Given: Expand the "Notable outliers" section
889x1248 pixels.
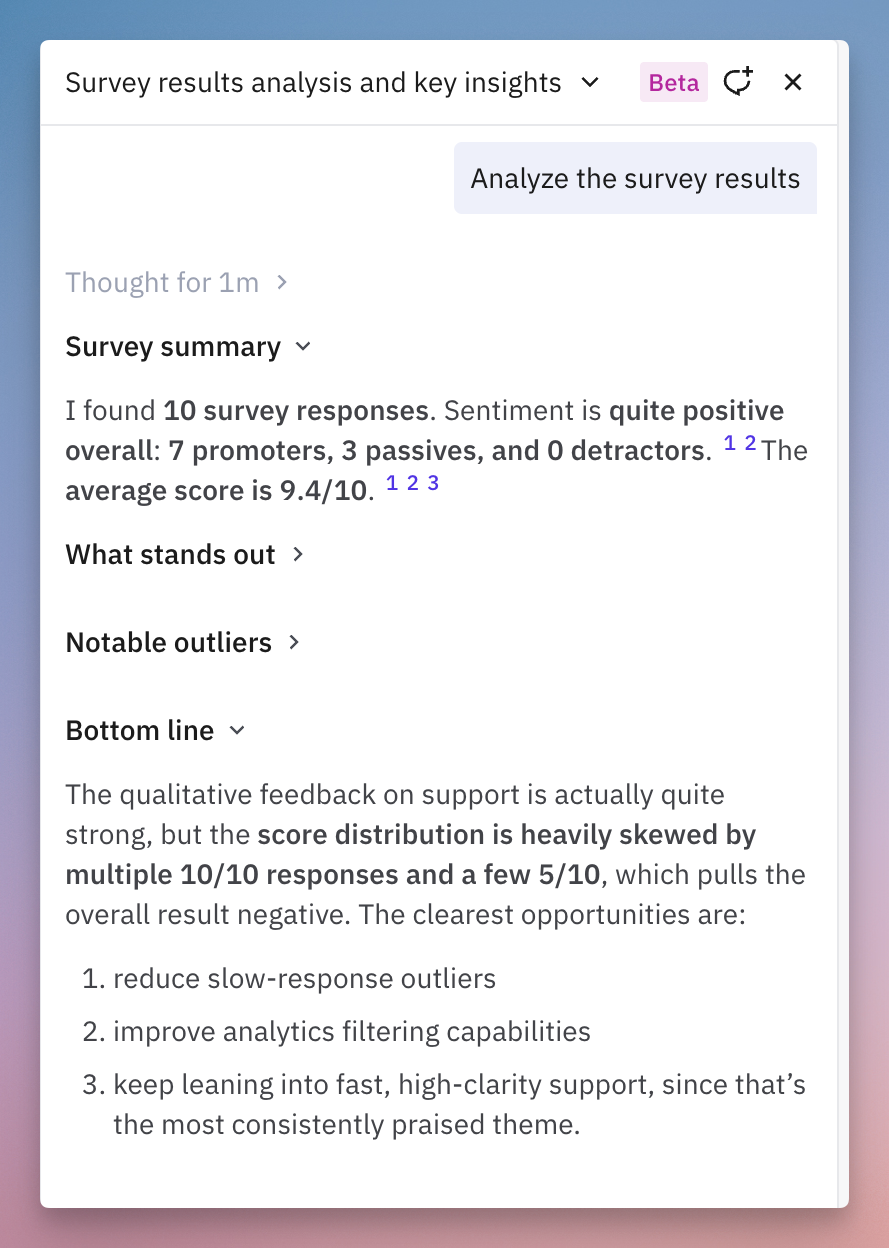Looking at the screenshot, I should 183,642.
